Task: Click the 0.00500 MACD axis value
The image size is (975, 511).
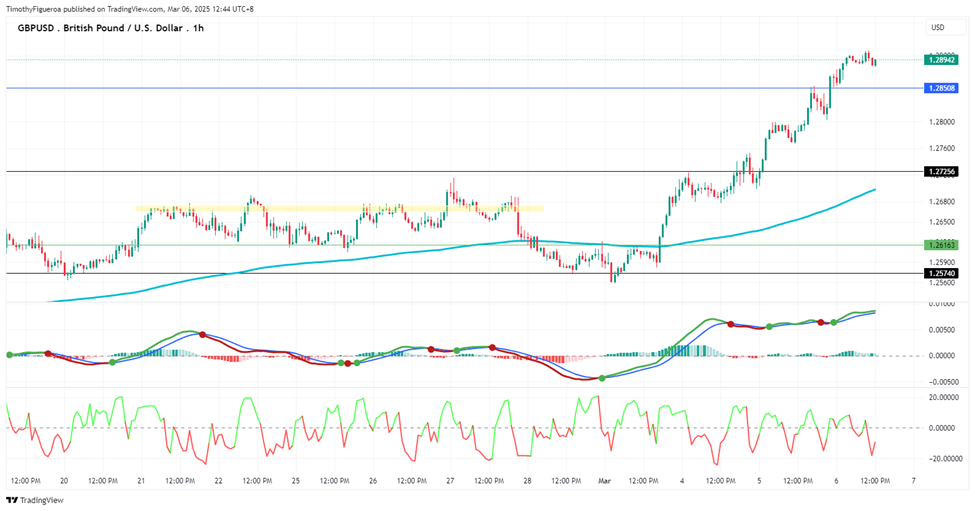Action: pyautogui.click(x=941, y=330)
